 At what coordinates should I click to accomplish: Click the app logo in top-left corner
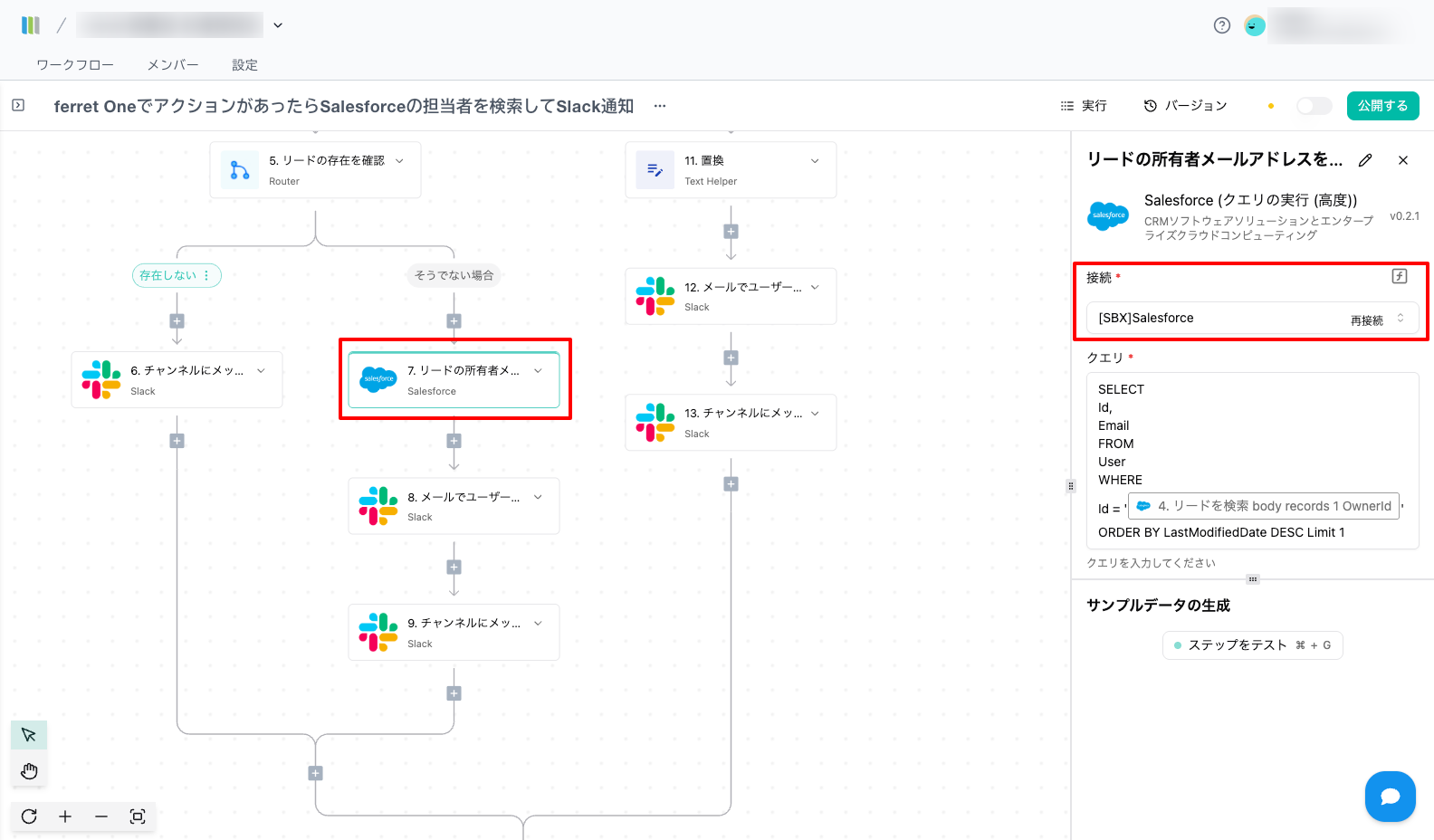point(31,25)
